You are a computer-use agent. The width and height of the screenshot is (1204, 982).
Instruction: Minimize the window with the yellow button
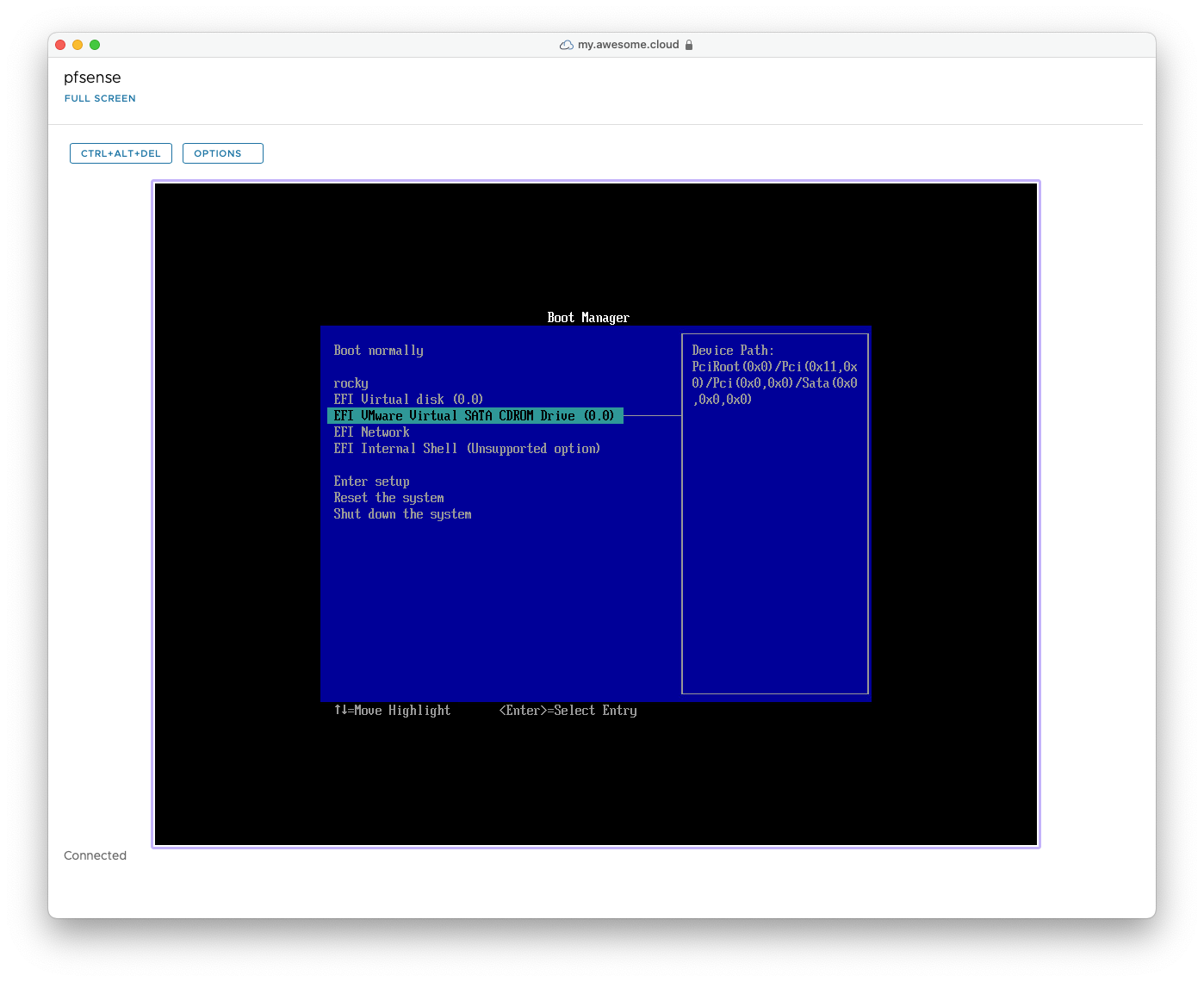[x=78, y=45]
